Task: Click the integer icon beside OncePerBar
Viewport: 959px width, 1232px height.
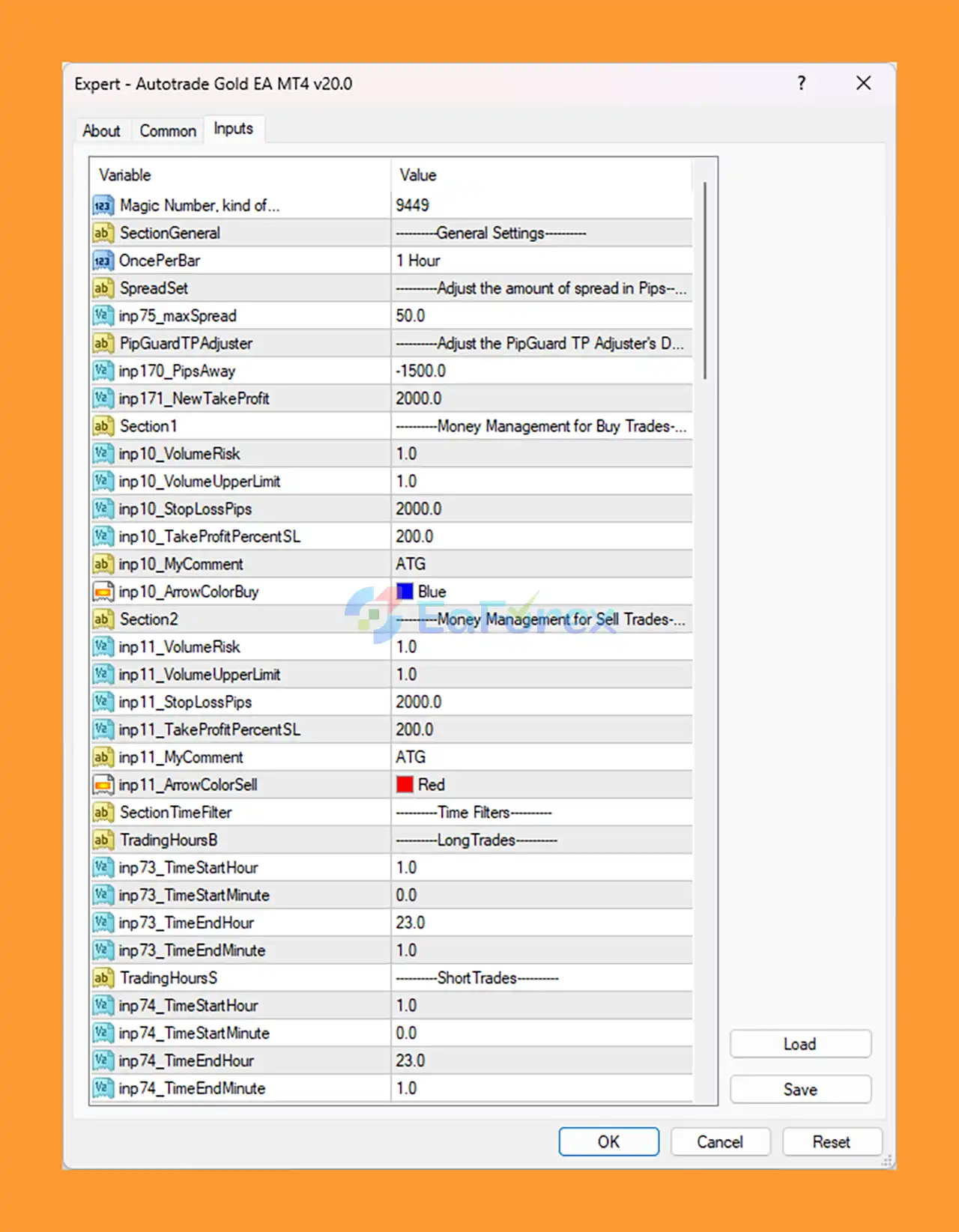Action: point(103,261)
